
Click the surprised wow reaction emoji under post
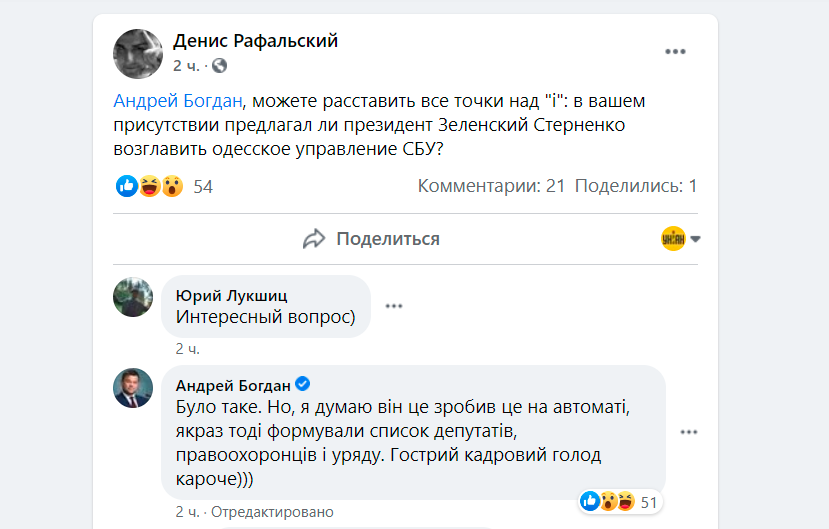click(172, 186)
